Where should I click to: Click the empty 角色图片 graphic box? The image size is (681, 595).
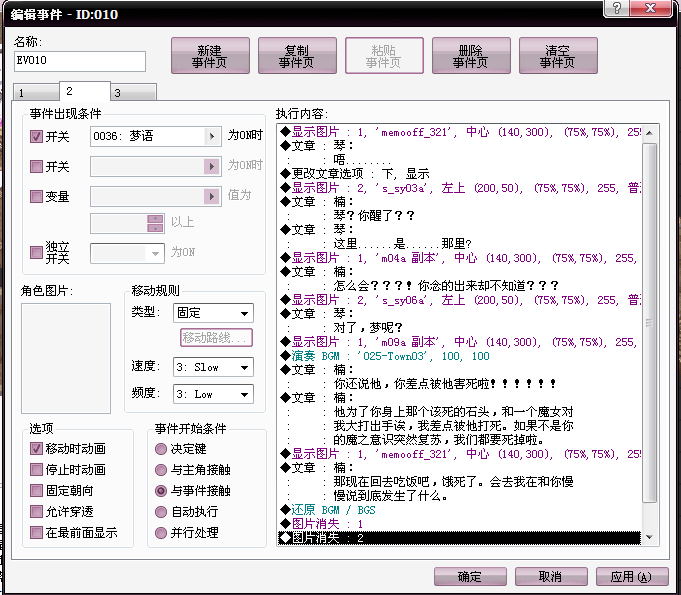(66, 358)
